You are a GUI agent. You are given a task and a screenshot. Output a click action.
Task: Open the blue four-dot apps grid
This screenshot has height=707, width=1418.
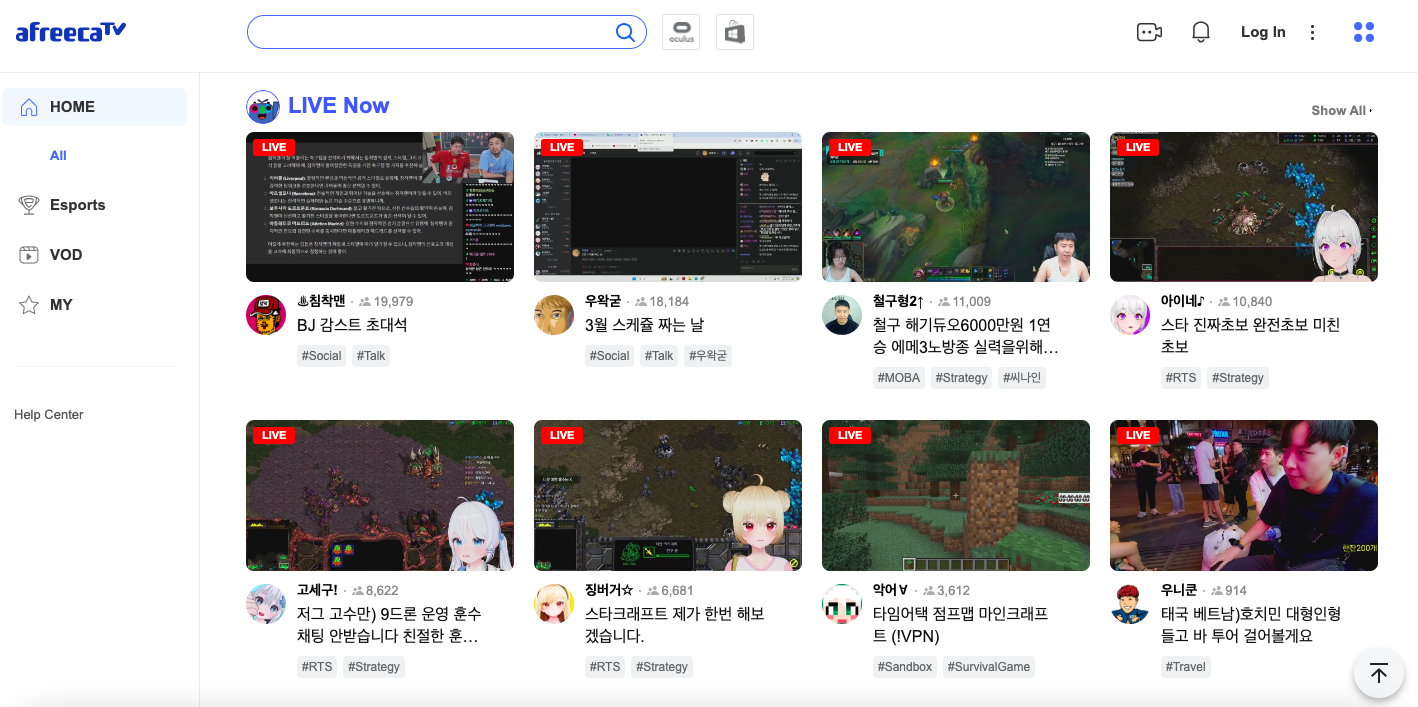coord(1363,32)
